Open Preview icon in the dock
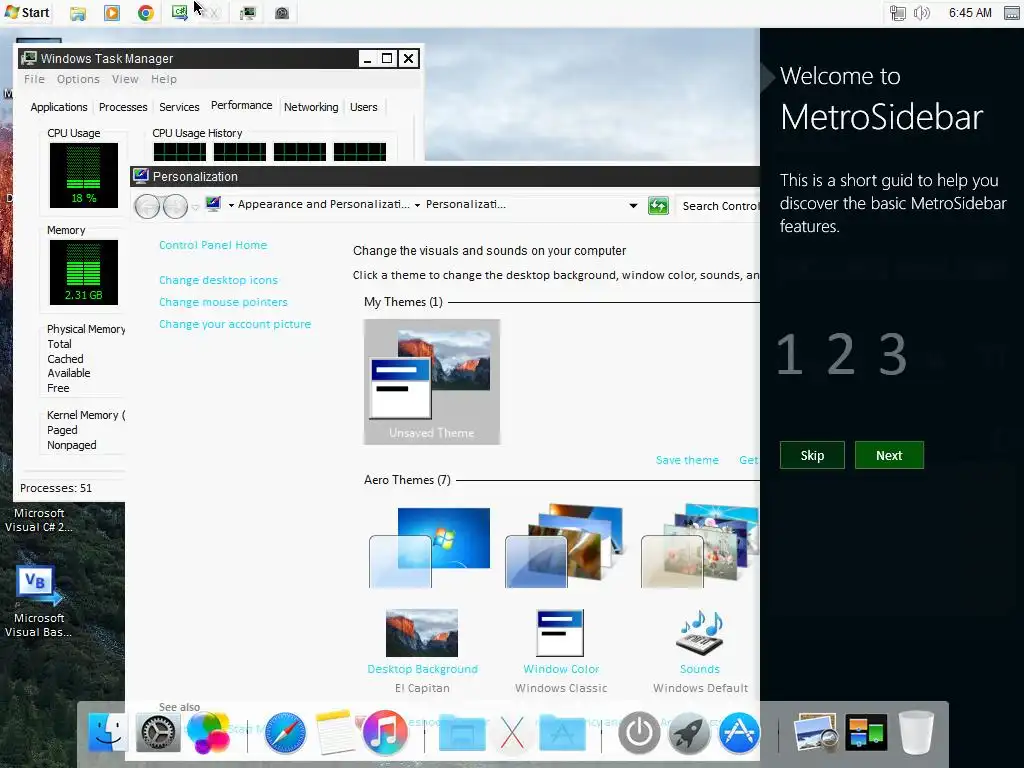 (816, 733)
